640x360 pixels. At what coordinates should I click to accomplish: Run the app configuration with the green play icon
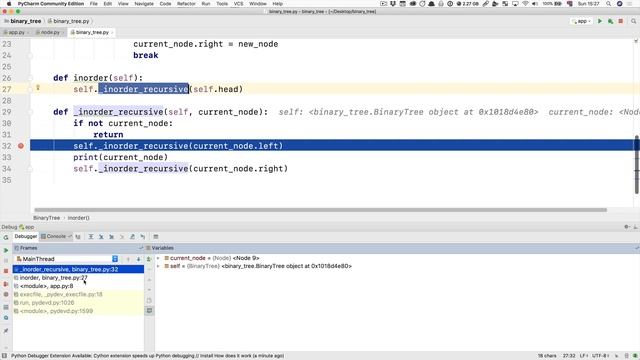point(600,21)
